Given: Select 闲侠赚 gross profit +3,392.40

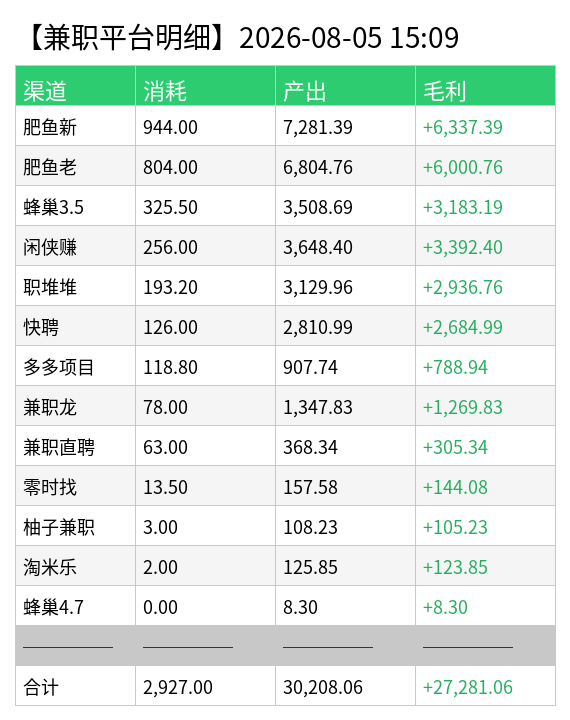Looking at the screenshot, I should tap(463, 247).
